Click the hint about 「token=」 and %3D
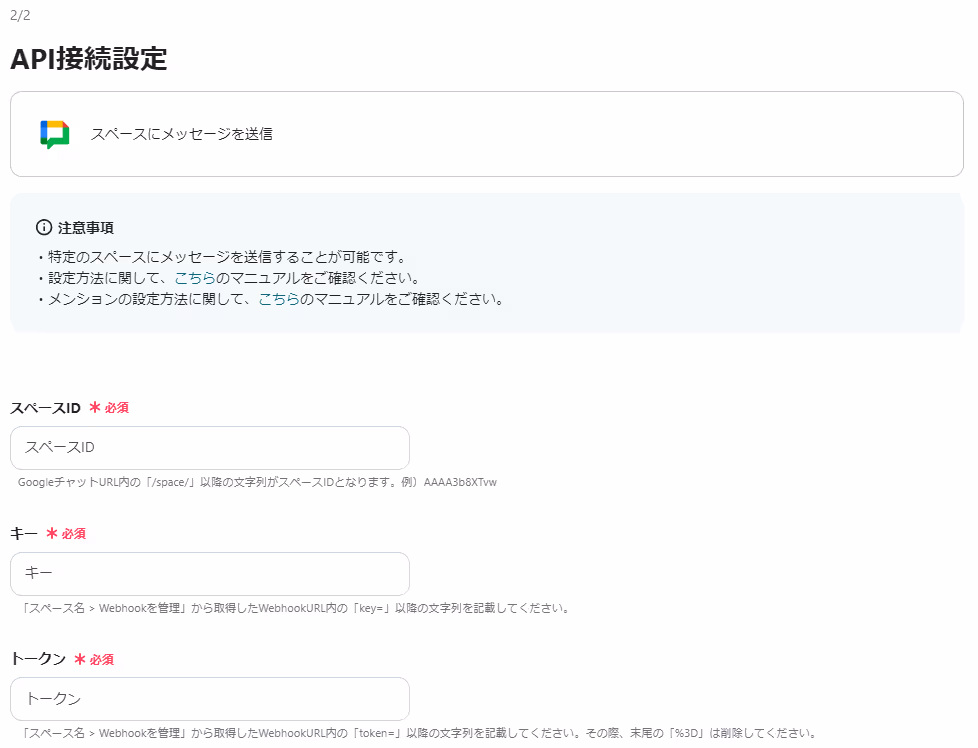Screen dimensions: 978x748 coord(418,733)
